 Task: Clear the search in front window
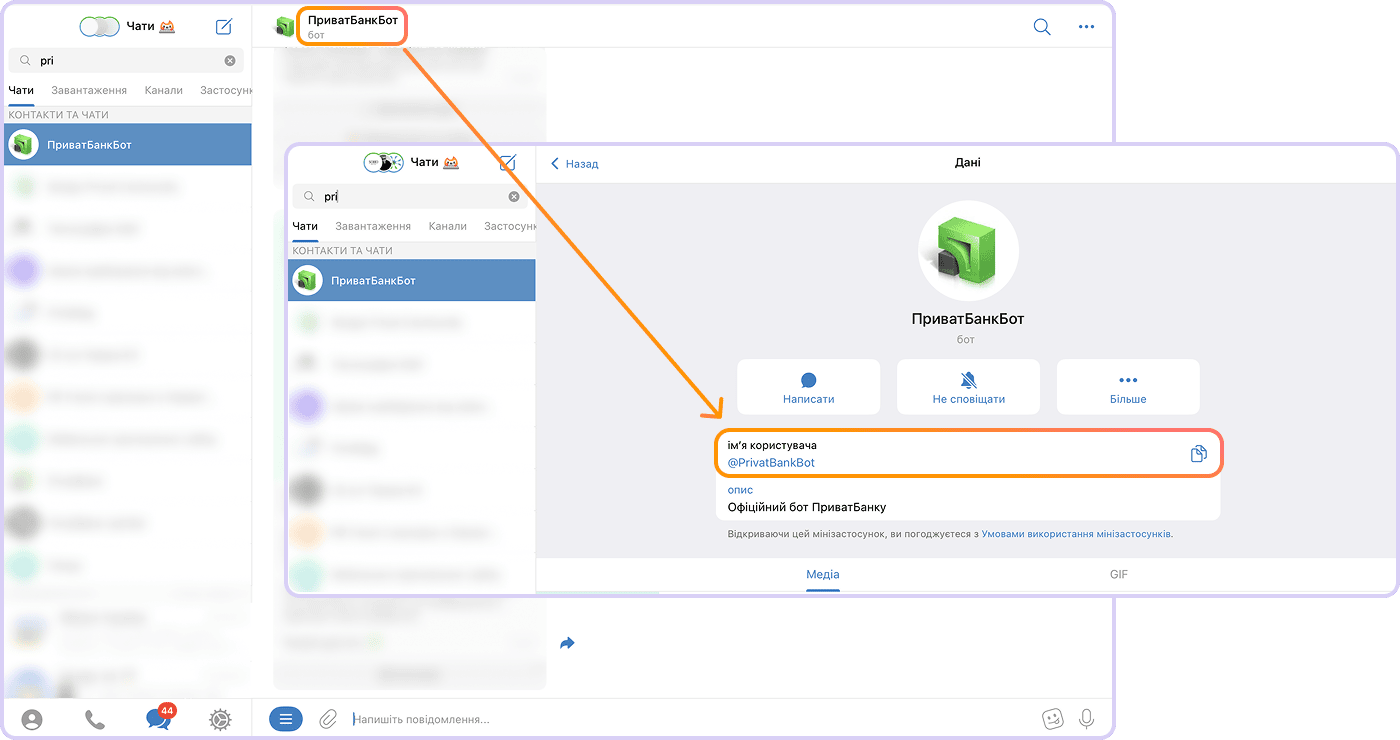514,197
